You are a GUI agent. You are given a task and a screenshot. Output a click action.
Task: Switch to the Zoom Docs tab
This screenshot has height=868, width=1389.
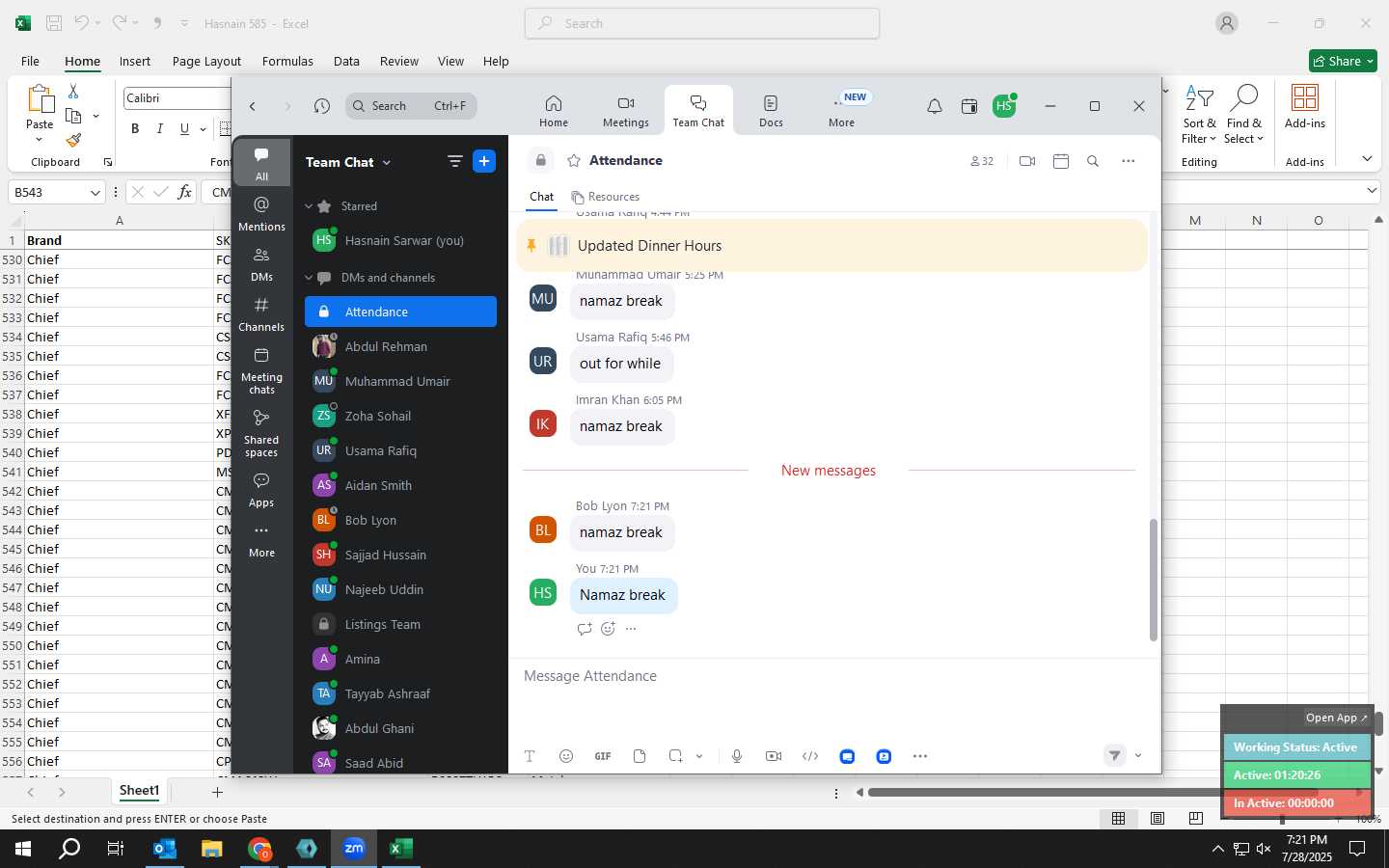771,111
